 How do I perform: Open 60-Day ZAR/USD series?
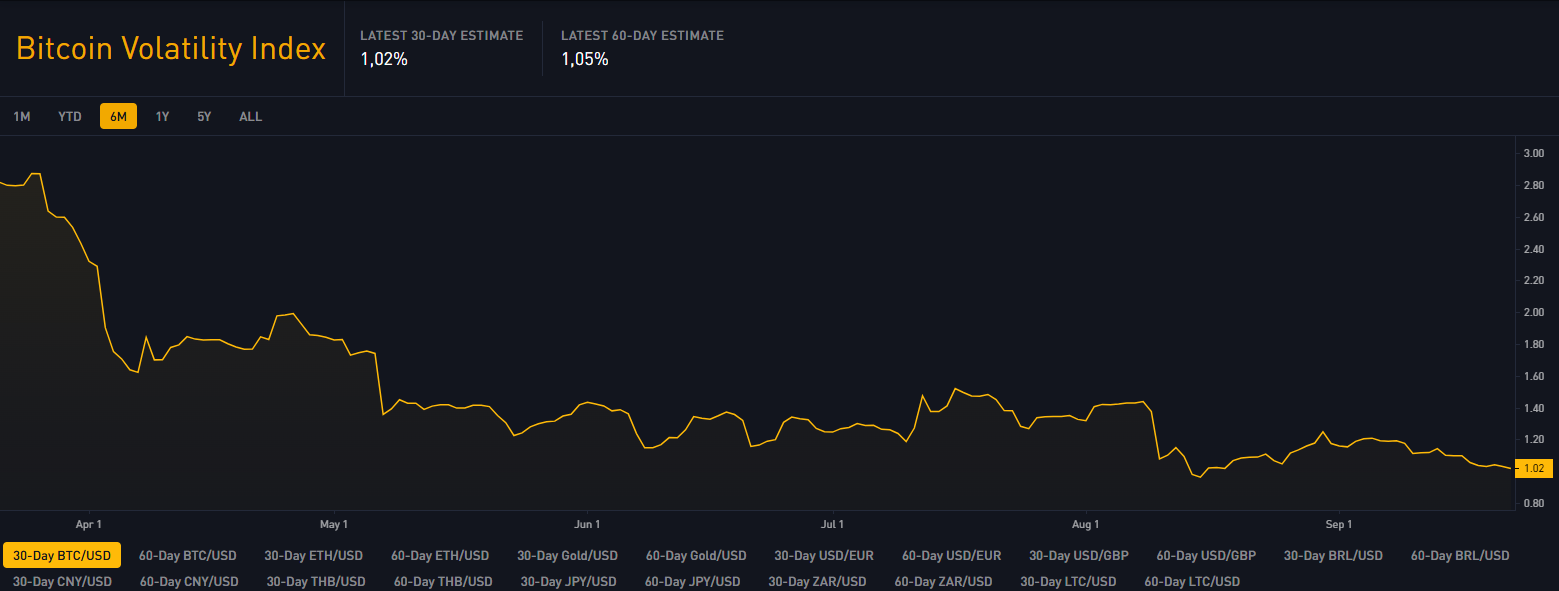click(x=943, y=581)
